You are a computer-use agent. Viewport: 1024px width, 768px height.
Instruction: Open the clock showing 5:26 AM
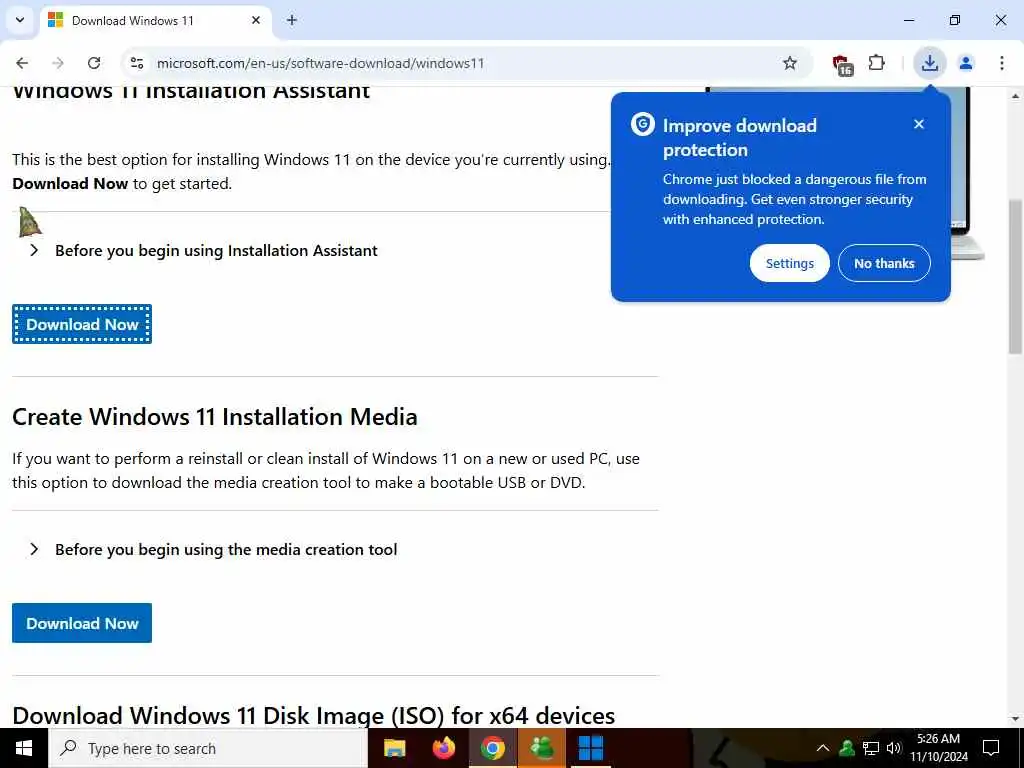pos(938,748)
